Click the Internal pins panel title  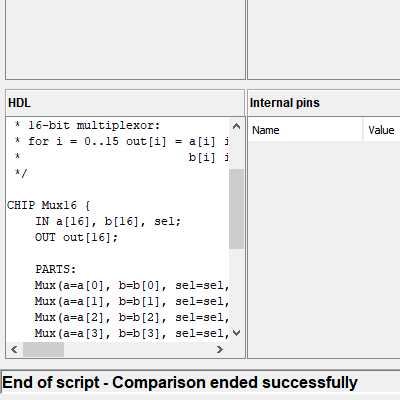[285, 103]
